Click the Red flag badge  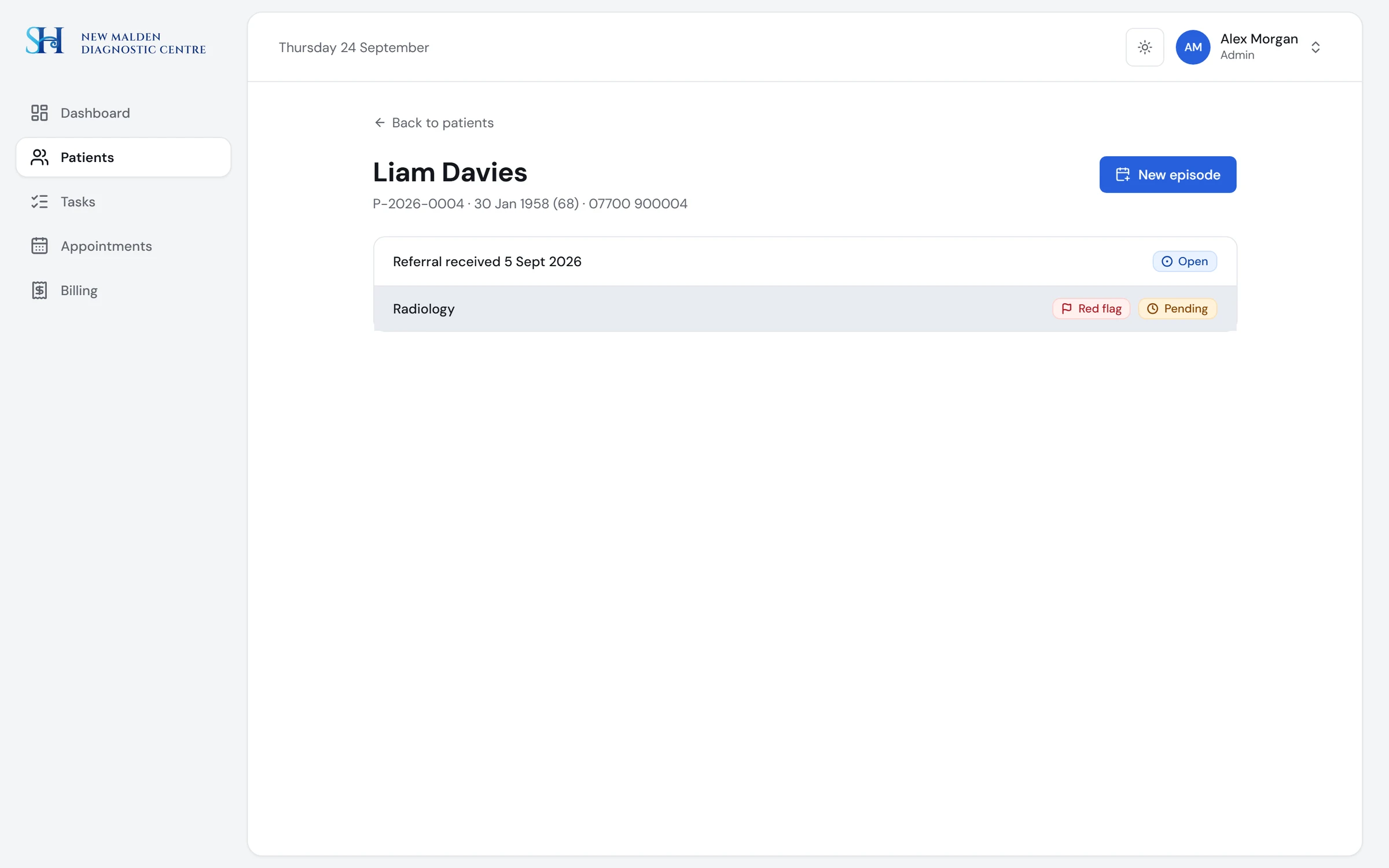[1091, 308]
